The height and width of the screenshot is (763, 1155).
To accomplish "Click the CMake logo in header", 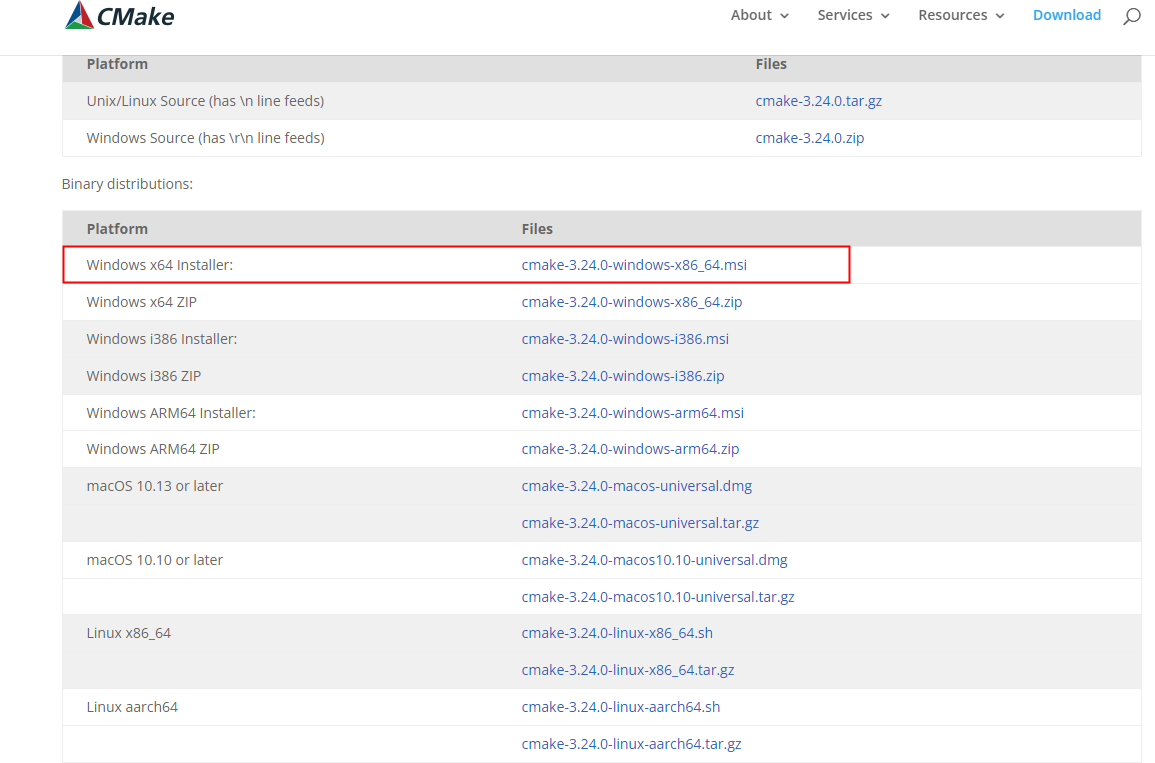I will (x=119, y=15).
